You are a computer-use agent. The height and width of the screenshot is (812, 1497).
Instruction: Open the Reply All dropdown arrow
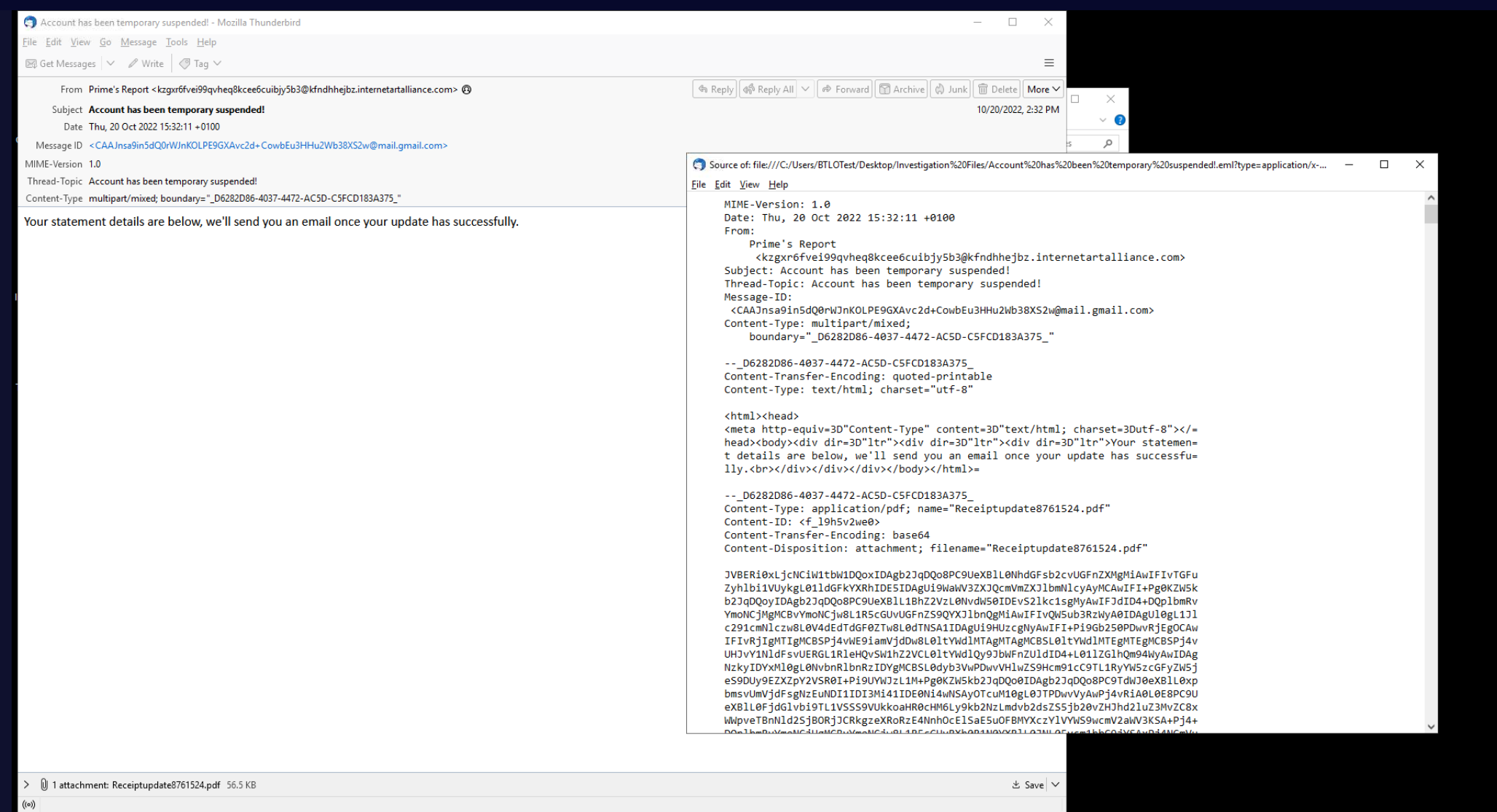806,89
